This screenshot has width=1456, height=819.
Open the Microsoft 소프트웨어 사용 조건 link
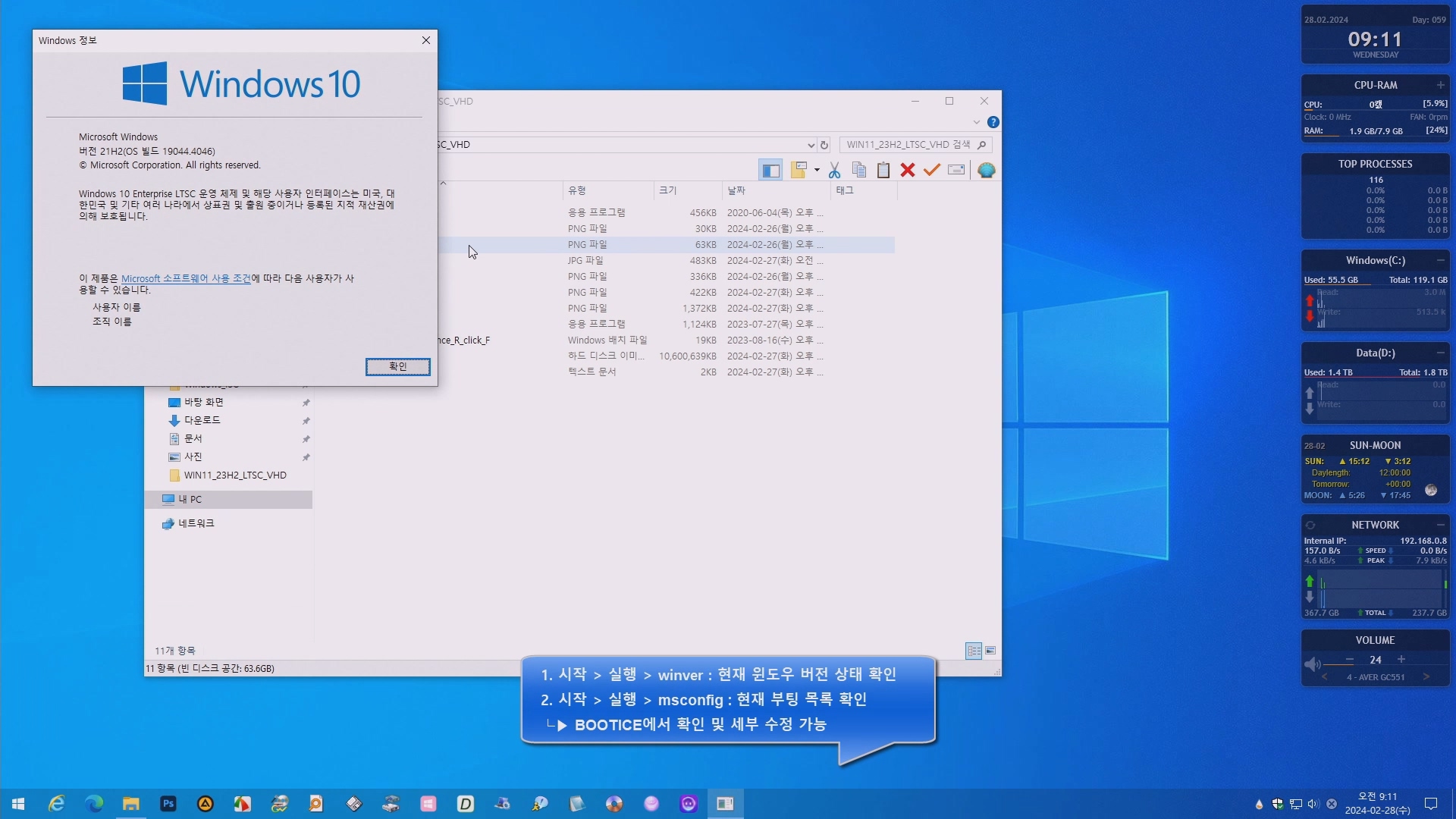186,278
